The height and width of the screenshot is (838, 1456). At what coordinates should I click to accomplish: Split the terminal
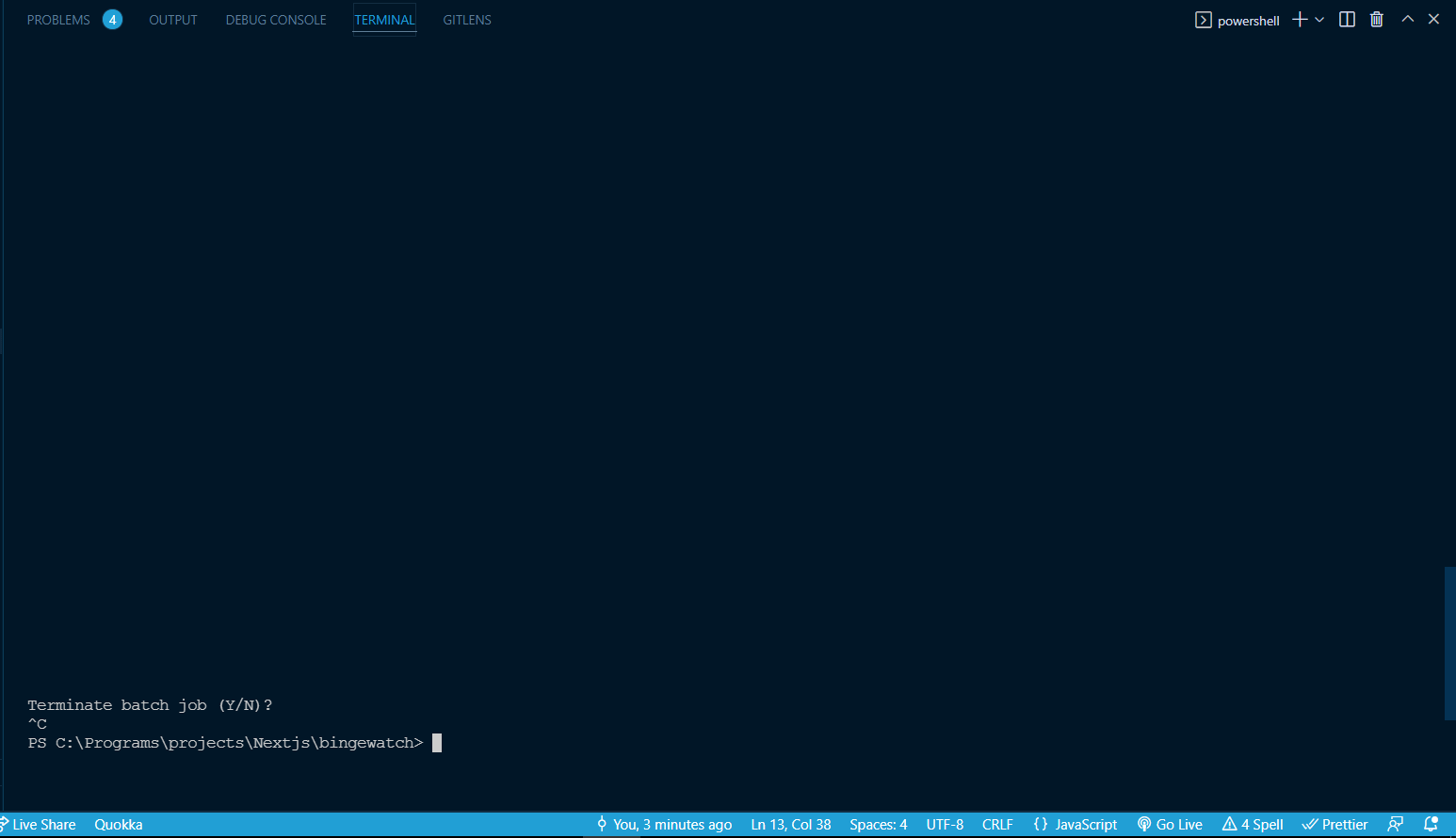1347,19
